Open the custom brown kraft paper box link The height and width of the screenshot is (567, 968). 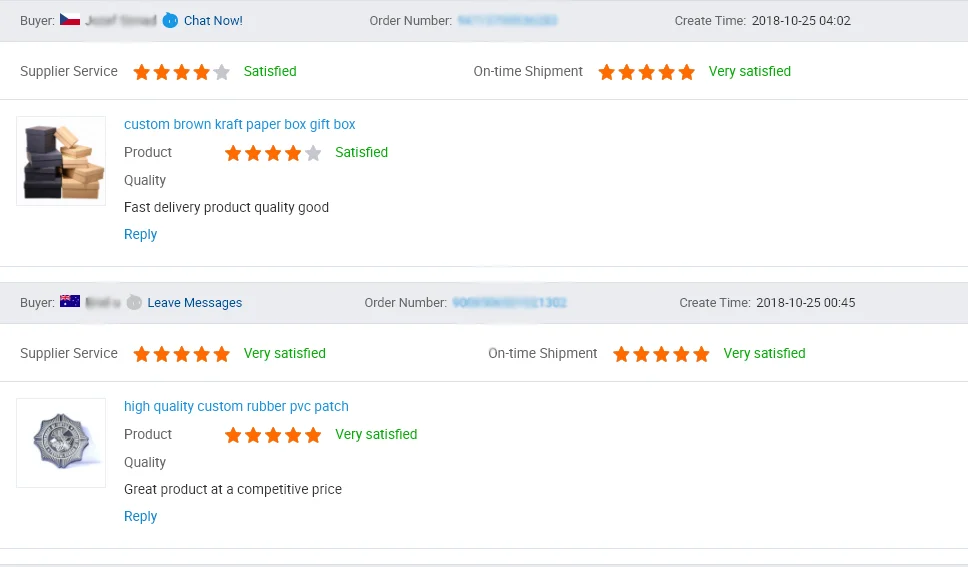(239, 125)
